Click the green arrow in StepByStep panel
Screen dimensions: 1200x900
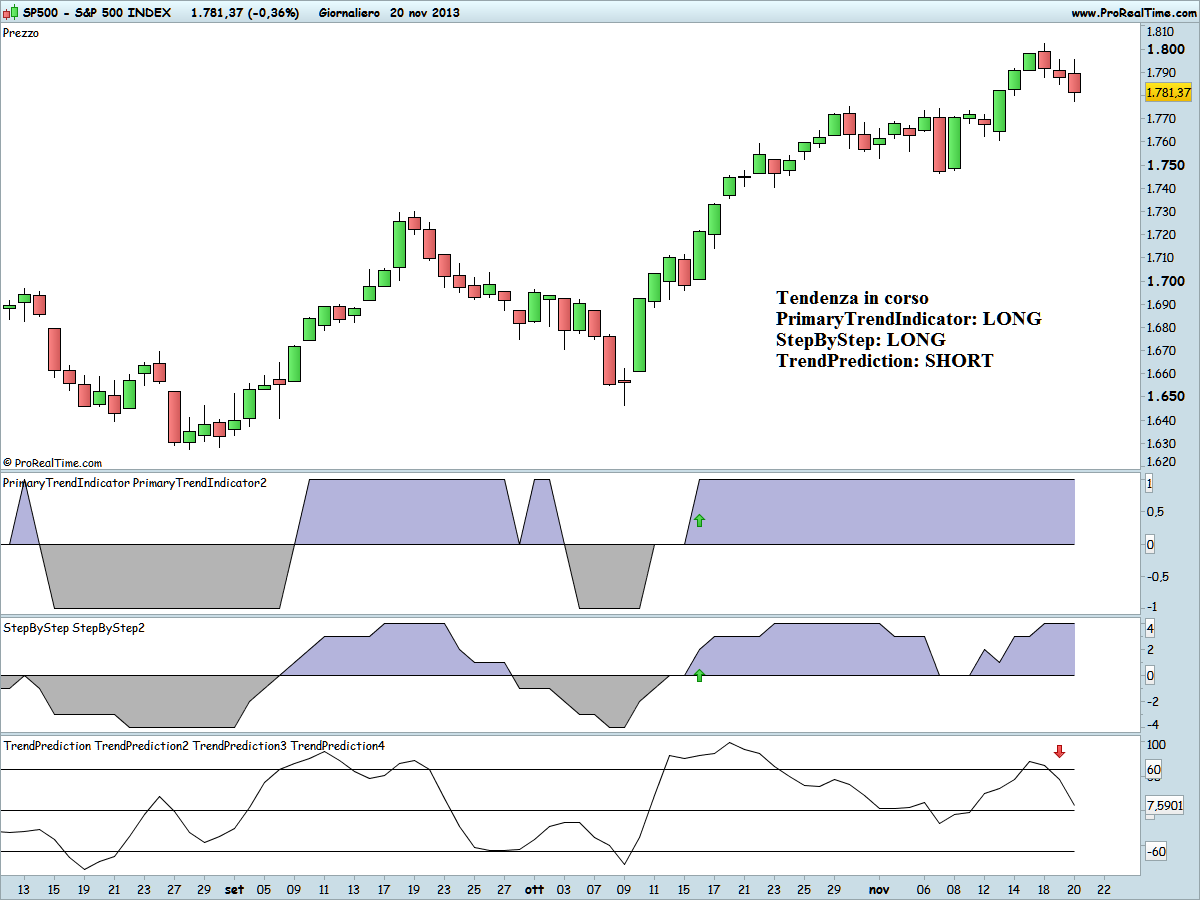(x=700, y=675)
